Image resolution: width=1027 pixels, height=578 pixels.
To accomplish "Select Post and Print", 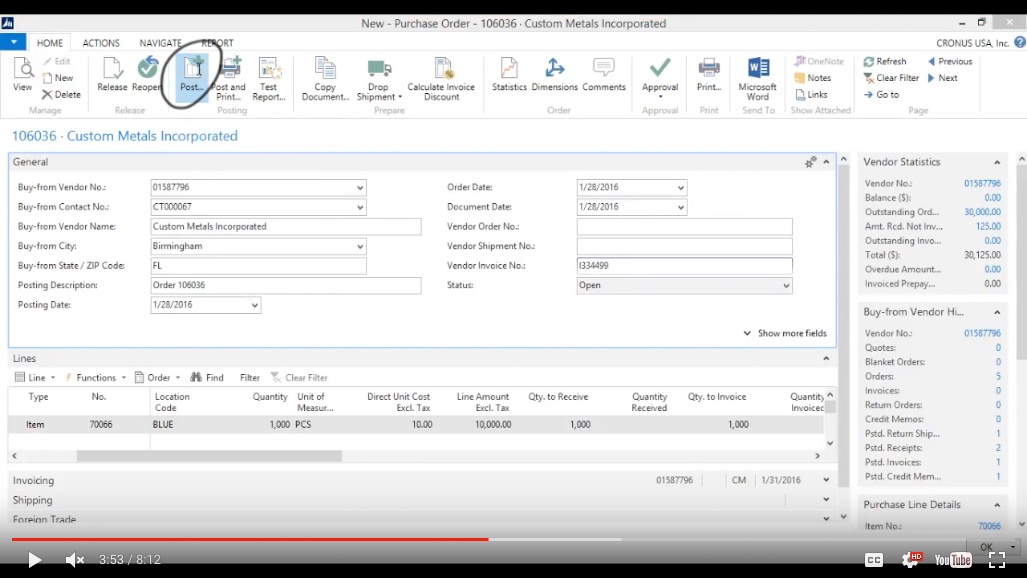I will click(228, 79).
